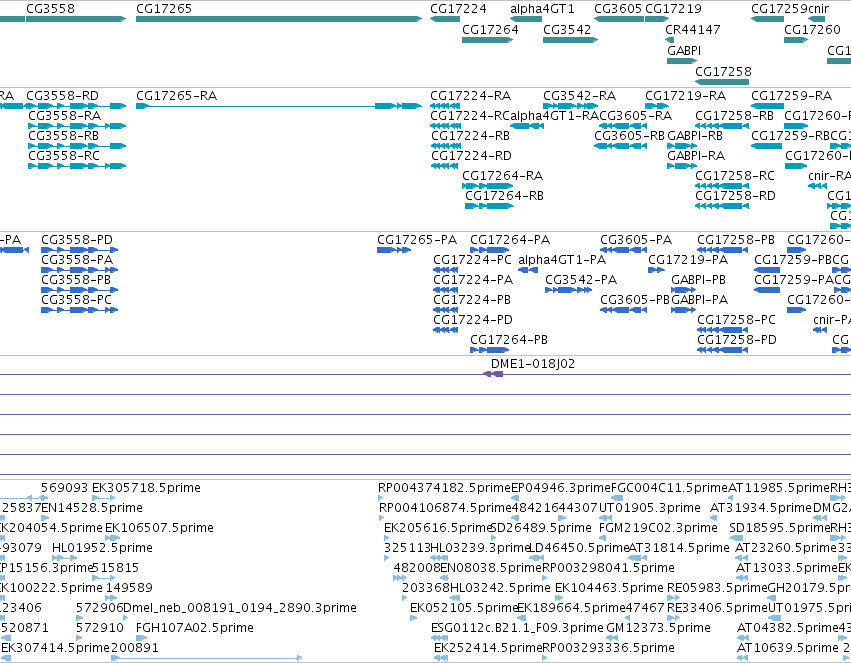
Task: Click the CG3558-RC transcript label
Action: click(x=64, y=156)
